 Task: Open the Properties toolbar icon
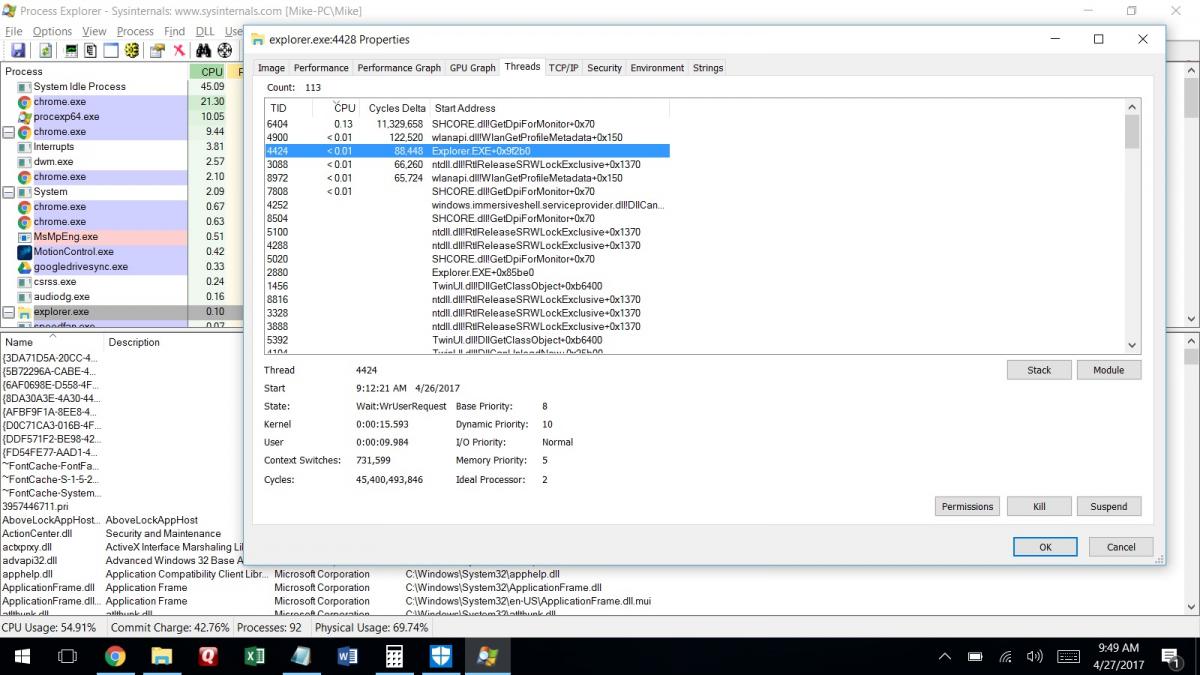157,50
